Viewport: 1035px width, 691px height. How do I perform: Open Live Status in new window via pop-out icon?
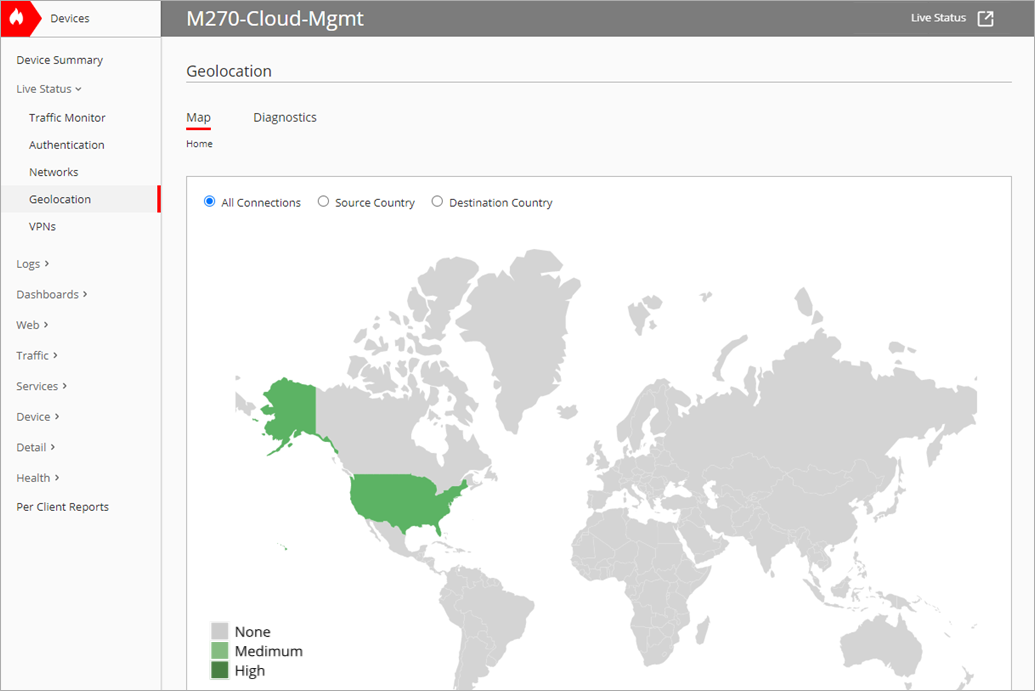tap(986, 17)
